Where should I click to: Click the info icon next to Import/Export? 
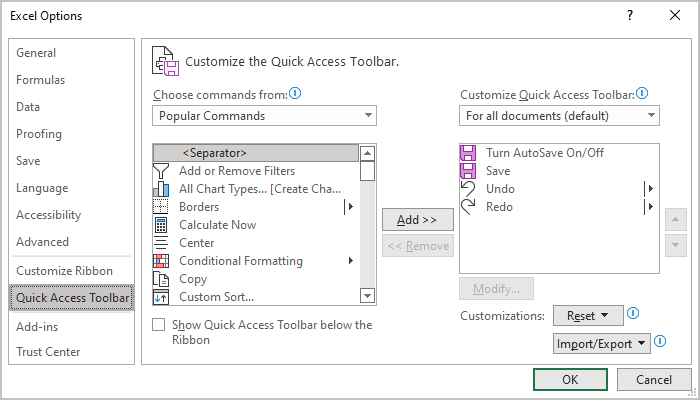[x=660, y=342]
